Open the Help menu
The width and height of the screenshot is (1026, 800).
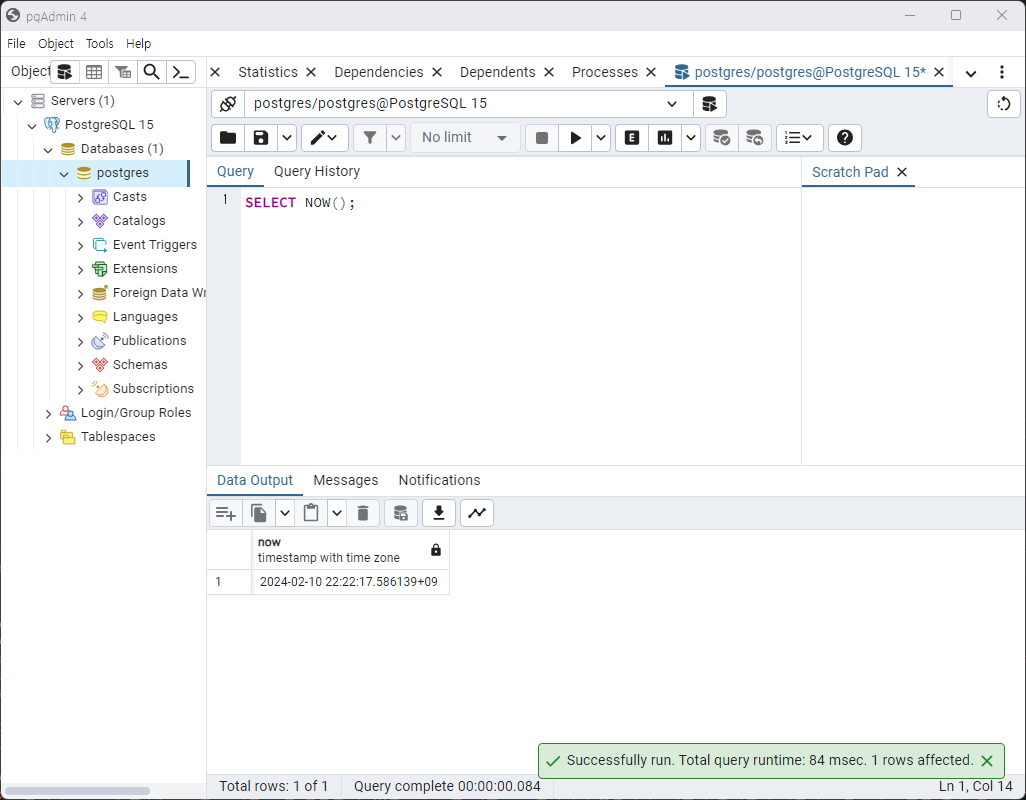click(x=139, y=43)
